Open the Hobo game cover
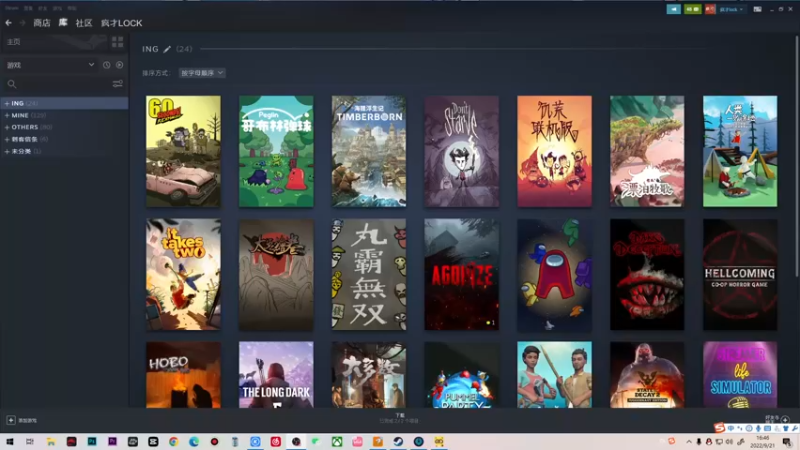The width and height of the screenshot is (800, 450). [x=184, y=374]
